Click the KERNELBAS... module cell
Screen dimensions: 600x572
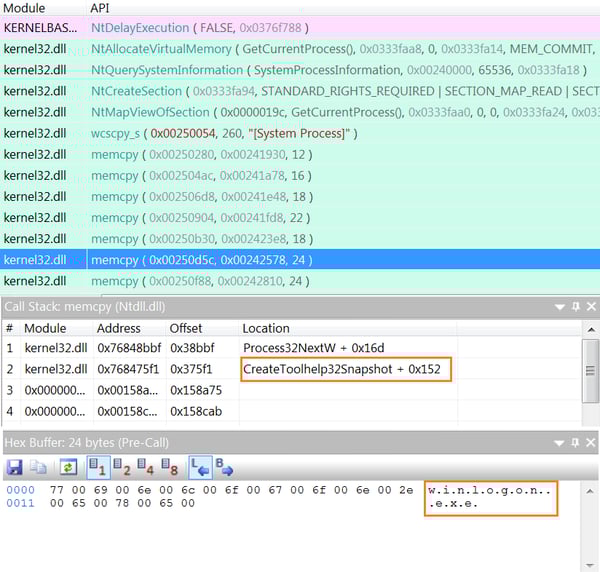(40, 28)
